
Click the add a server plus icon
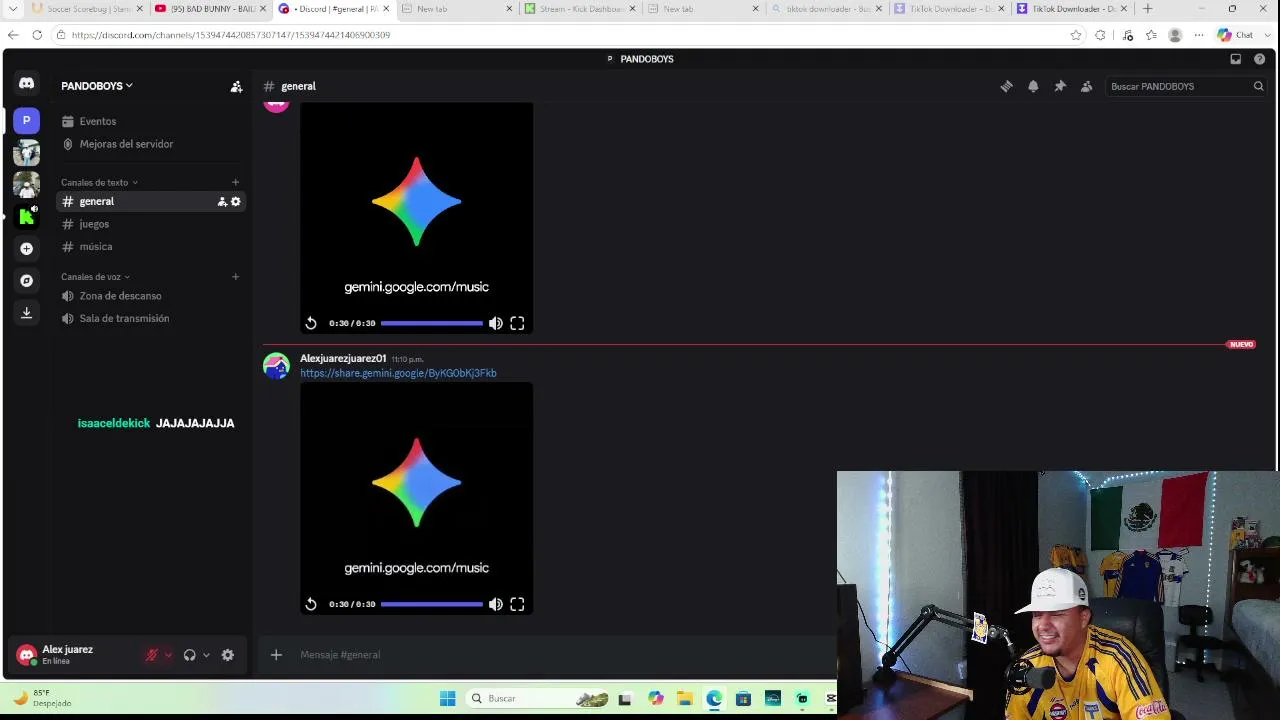coord(27,248)
